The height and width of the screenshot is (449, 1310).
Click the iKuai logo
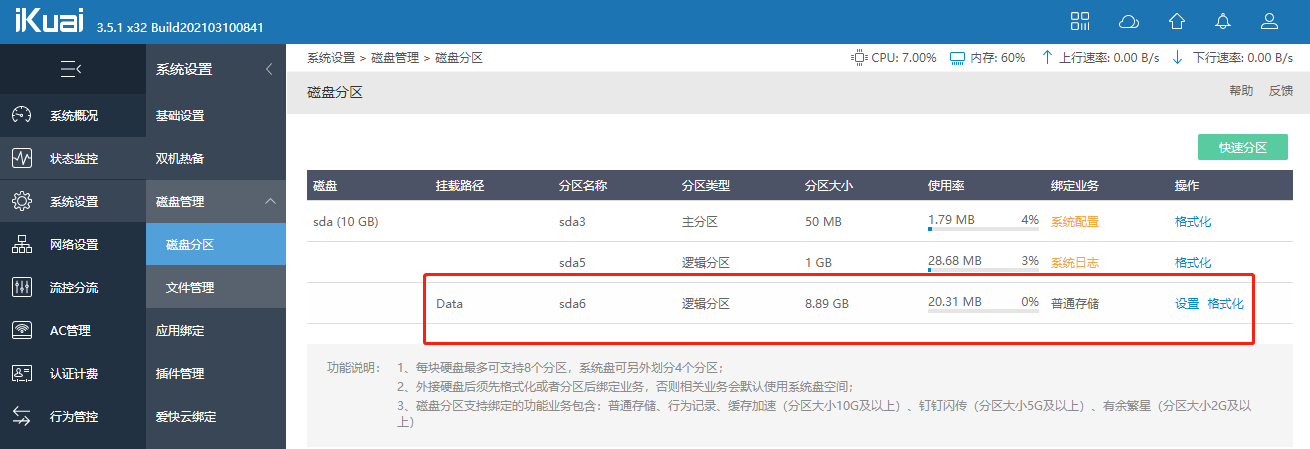point(50,20)
